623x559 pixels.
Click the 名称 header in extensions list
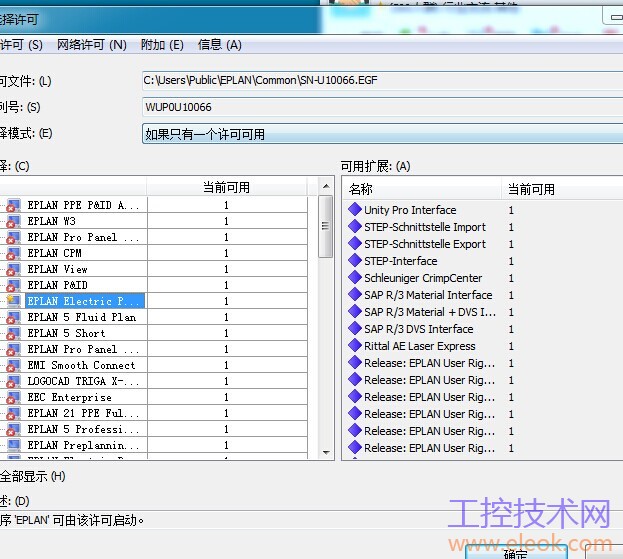(x=422, y=189)
